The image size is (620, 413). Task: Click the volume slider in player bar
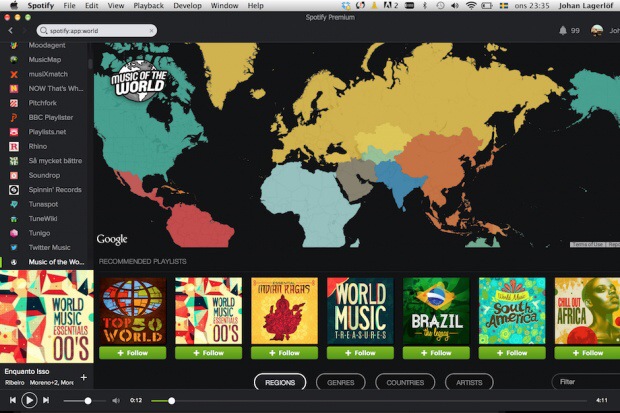tap(88, 400)
